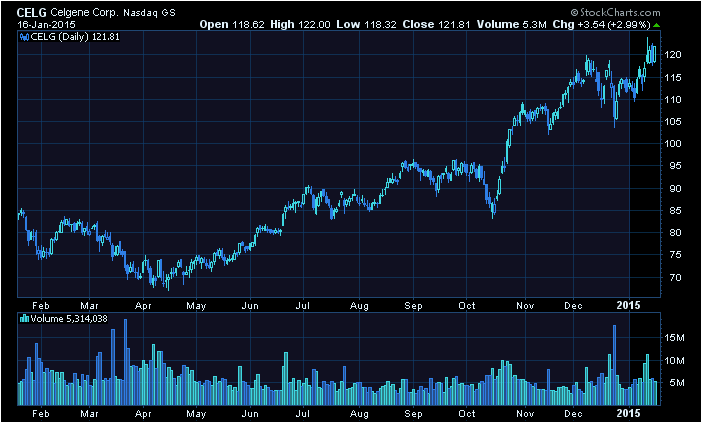Click the Feb label beneath the volume panel

(41, 413)
